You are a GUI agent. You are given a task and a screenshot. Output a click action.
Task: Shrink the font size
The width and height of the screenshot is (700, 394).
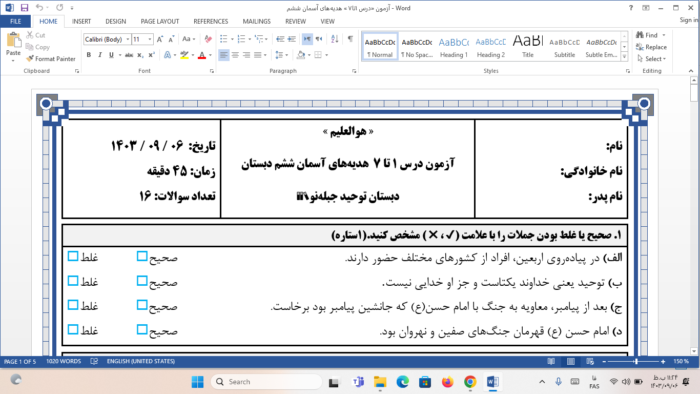tap(171, 39)
